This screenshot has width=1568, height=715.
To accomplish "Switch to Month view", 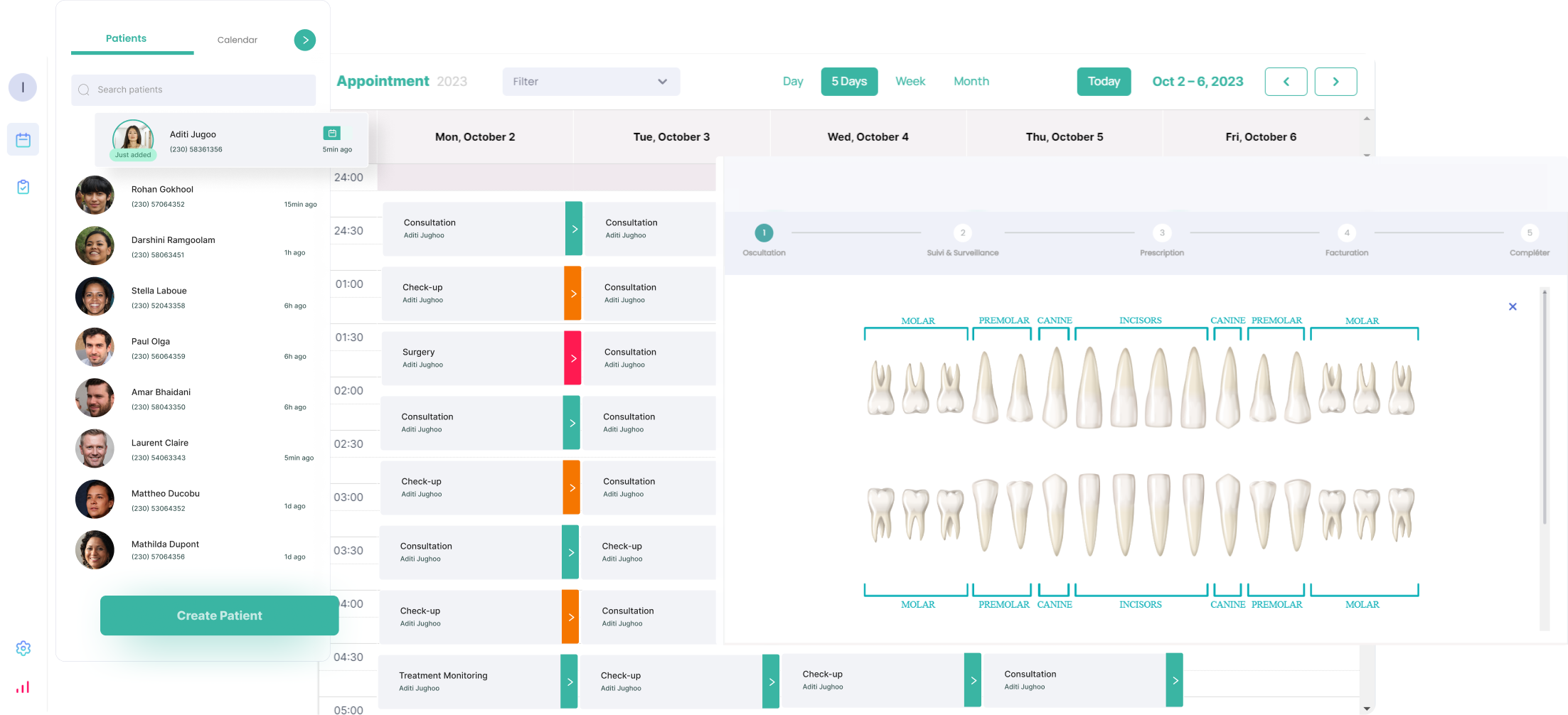I will (x=971, y=82).
